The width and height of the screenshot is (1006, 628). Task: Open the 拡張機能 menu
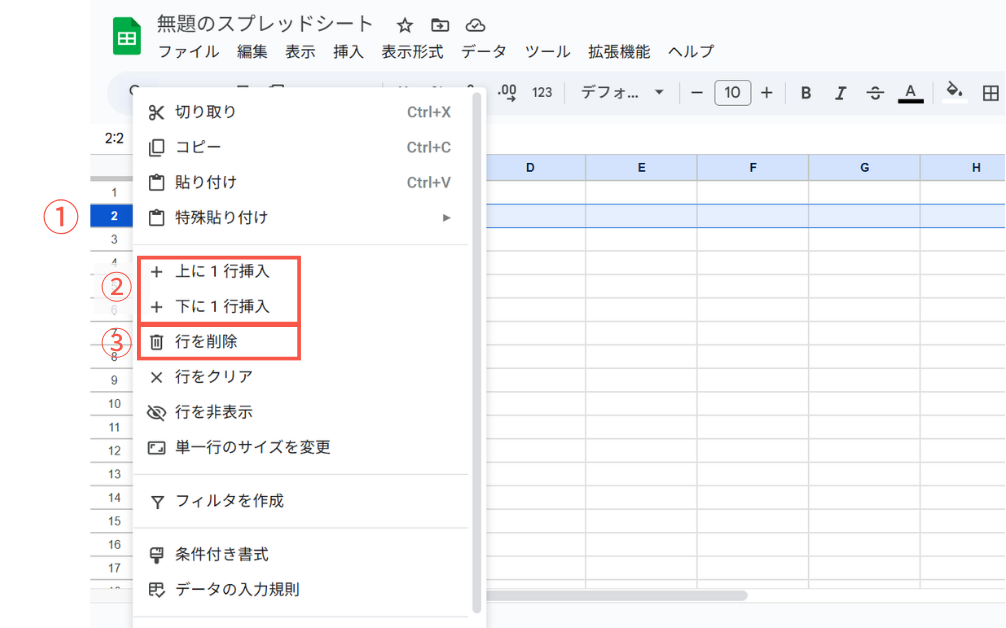click(x=619, y=52)
